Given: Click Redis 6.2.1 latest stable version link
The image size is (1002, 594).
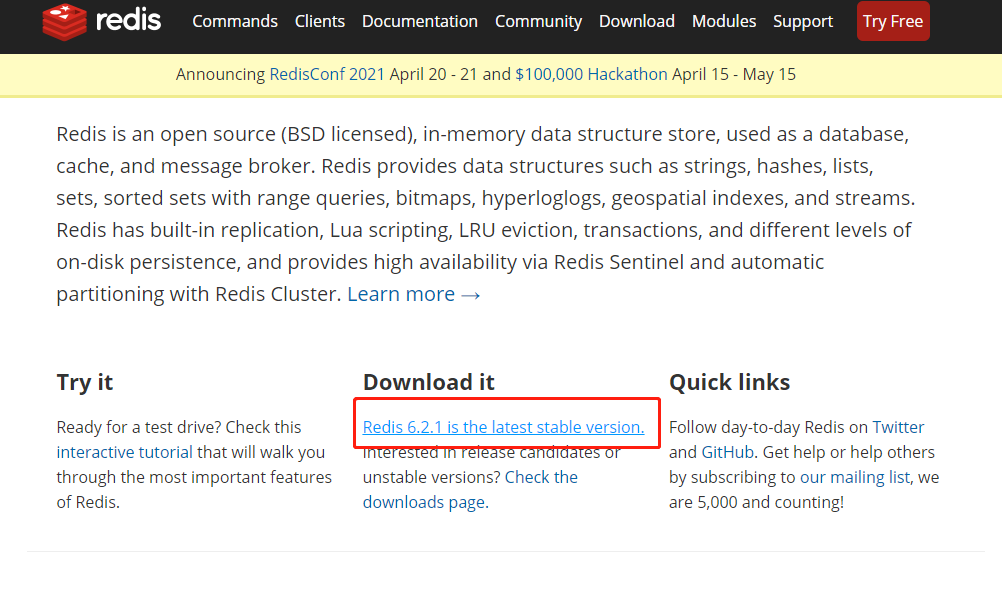Looking at the screenshot, I should (503, 427).
